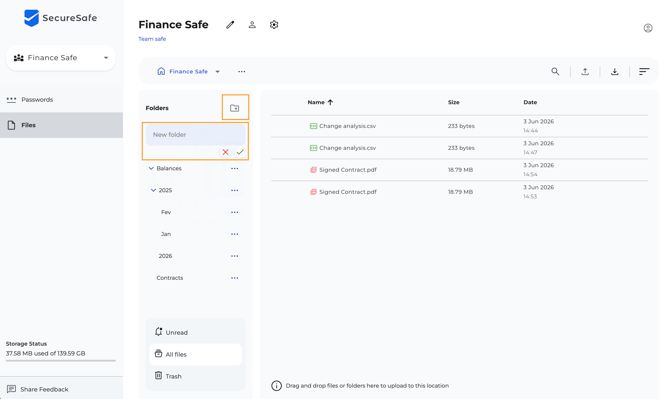This screenshot has width=670, height=399.
Task: Open the sort lines icon
Action: pos(644,71)
